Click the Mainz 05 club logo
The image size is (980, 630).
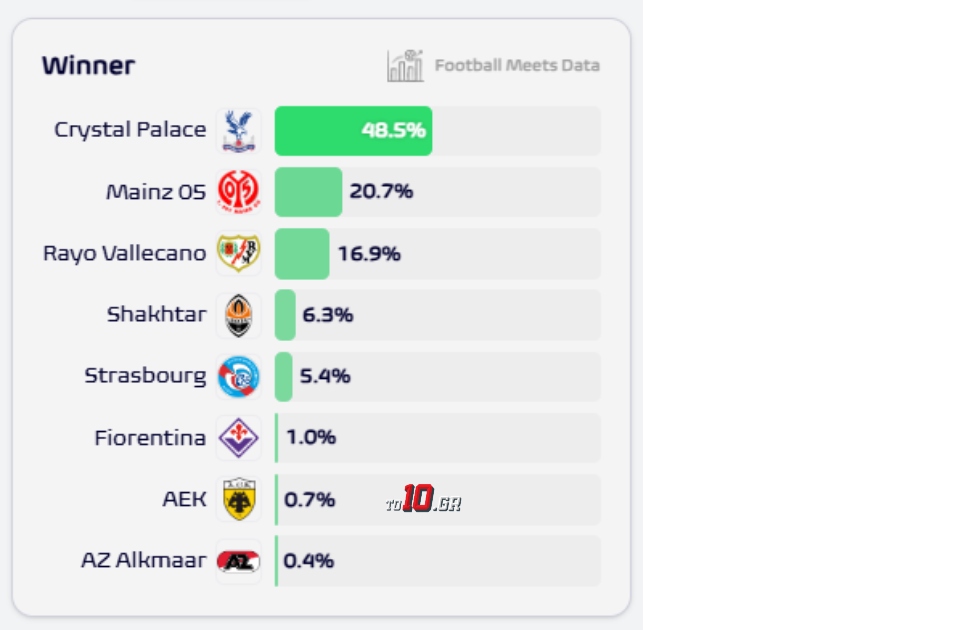click(x=238, y=192)
